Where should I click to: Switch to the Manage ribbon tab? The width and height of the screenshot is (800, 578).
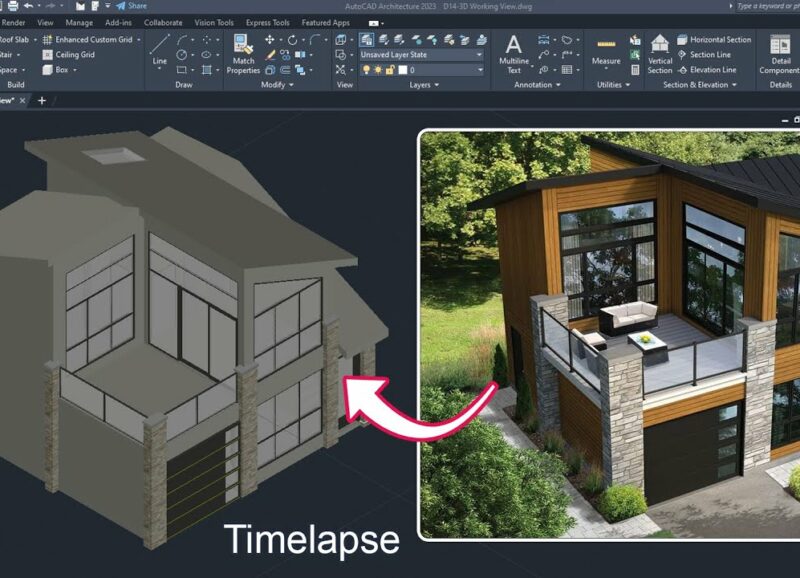(79, 22)
